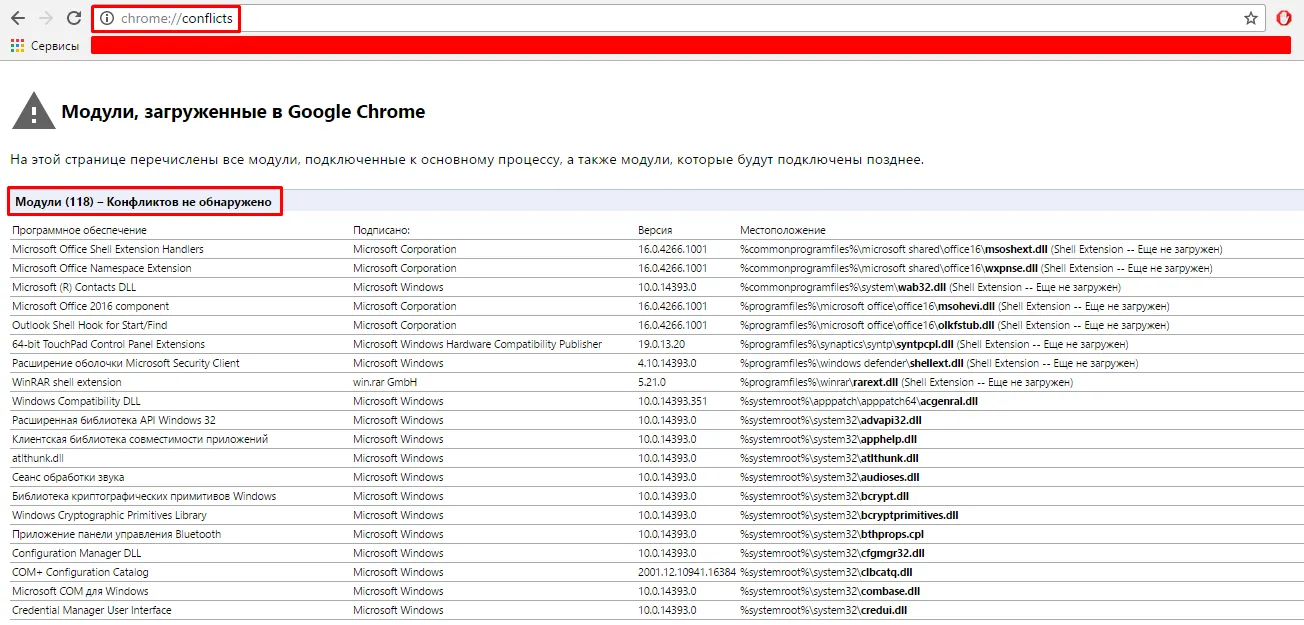
Task: Click Microsoft Windows Hardware Compatibility Publisher cell
Action: [x=478, y=344]
